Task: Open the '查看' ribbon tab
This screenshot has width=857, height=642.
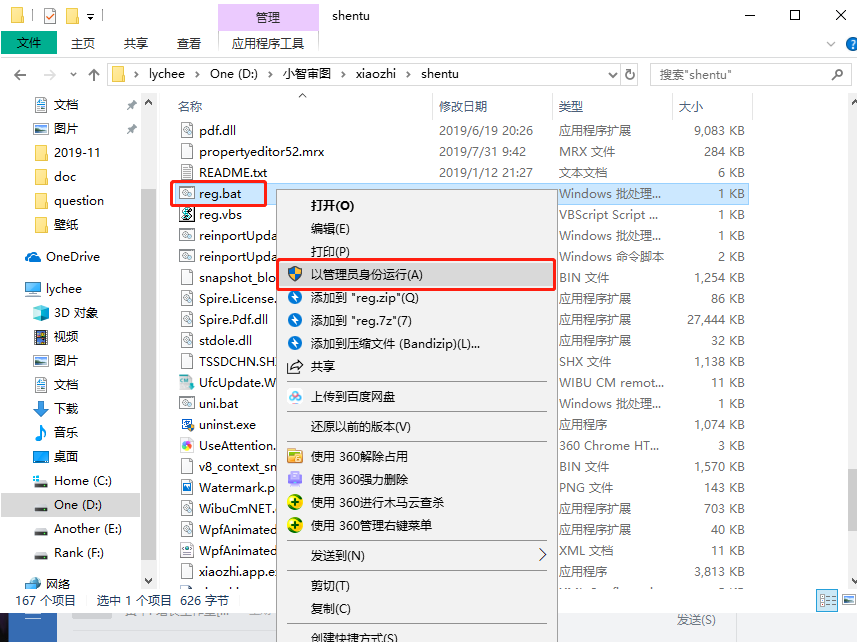Action: (x=188, y=43)
